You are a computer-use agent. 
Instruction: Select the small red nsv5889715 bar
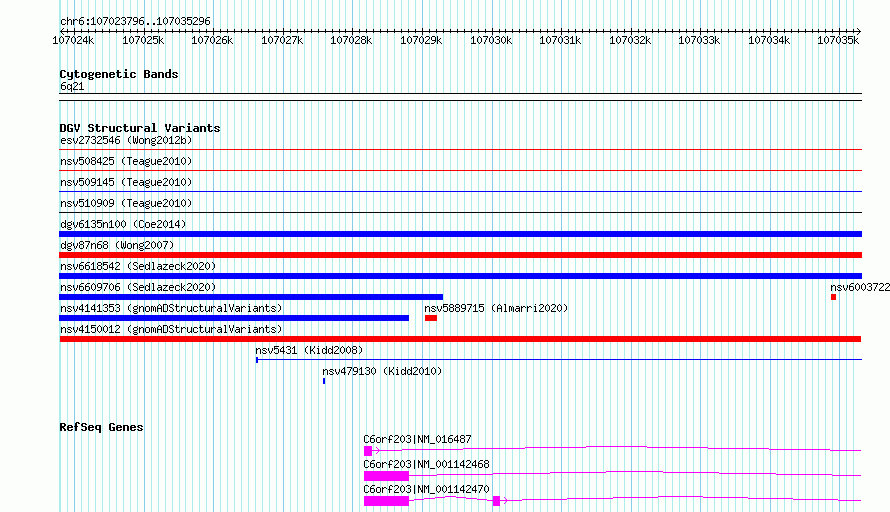click(x=431, y=318)
